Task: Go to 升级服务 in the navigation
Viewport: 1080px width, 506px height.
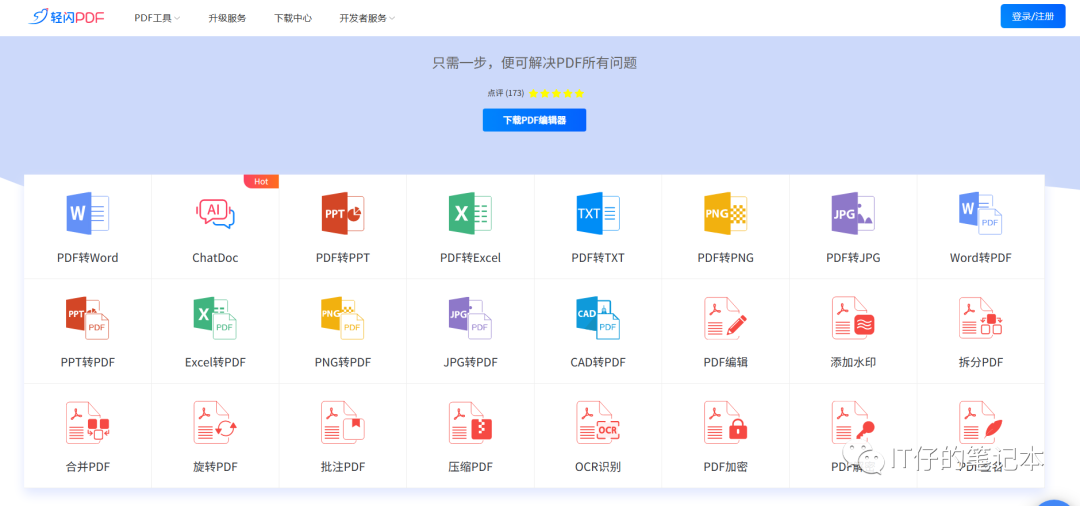Action: [x=227, y=18]
